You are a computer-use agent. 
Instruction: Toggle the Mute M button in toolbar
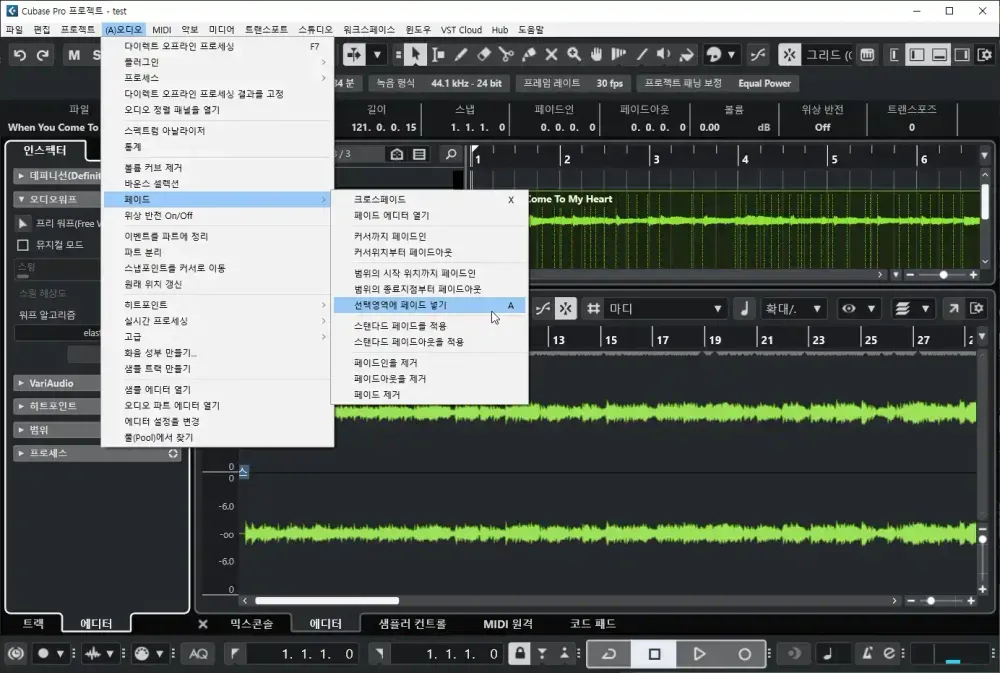point(74,55)
